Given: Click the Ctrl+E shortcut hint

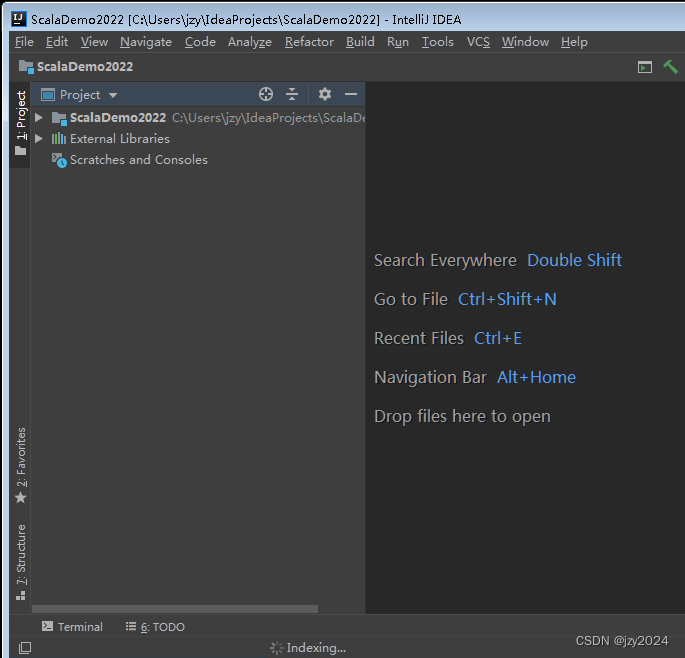Looking at the screenshot, I should [x=498, y=338].
